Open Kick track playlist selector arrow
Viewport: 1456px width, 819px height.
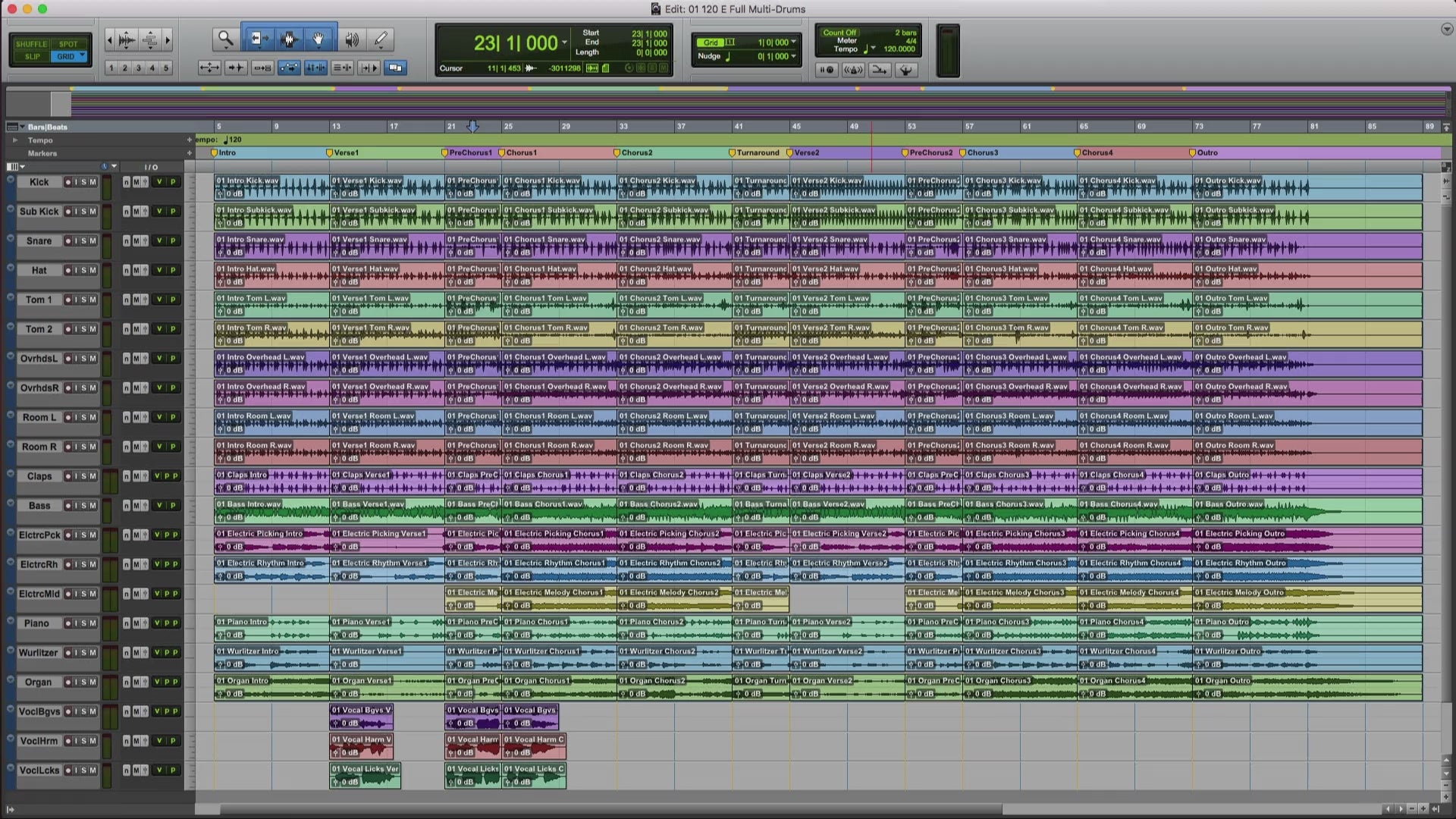(11, 180)
